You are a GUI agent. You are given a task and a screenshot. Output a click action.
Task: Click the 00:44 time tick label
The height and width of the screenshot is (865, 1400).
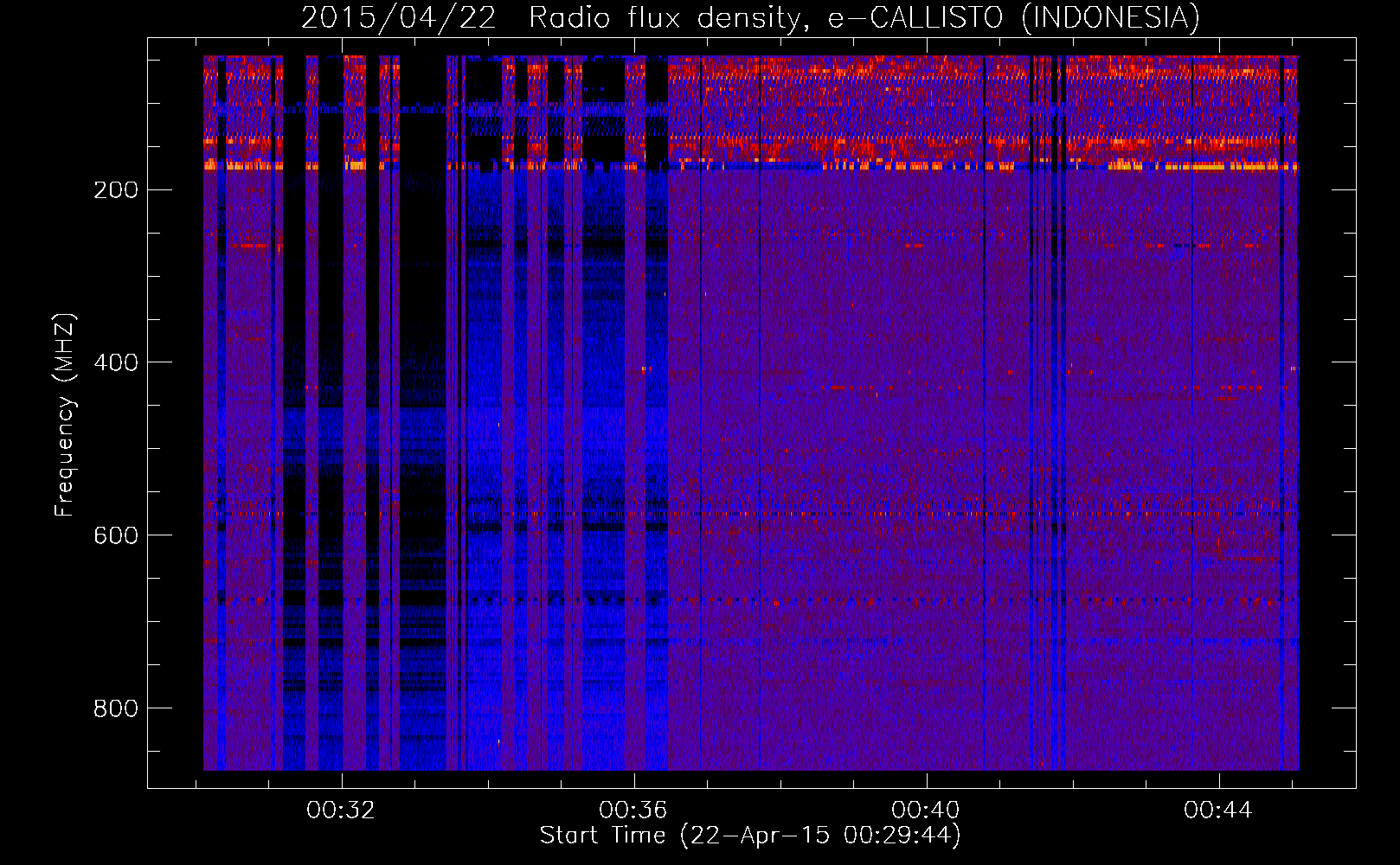pos(1218,811)
